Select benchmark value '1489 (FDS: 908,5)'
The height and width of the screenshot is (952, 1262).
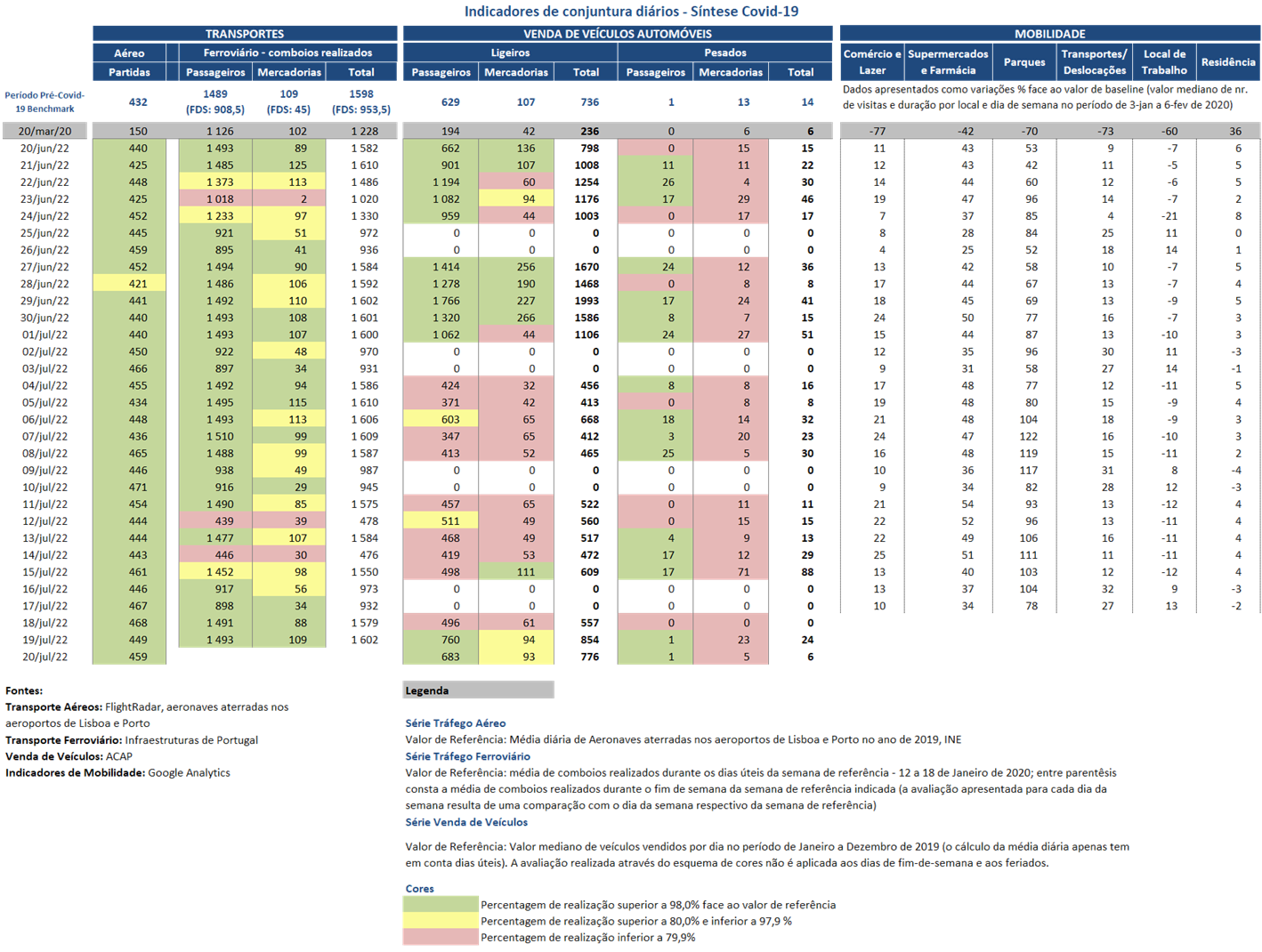point(215,101)
